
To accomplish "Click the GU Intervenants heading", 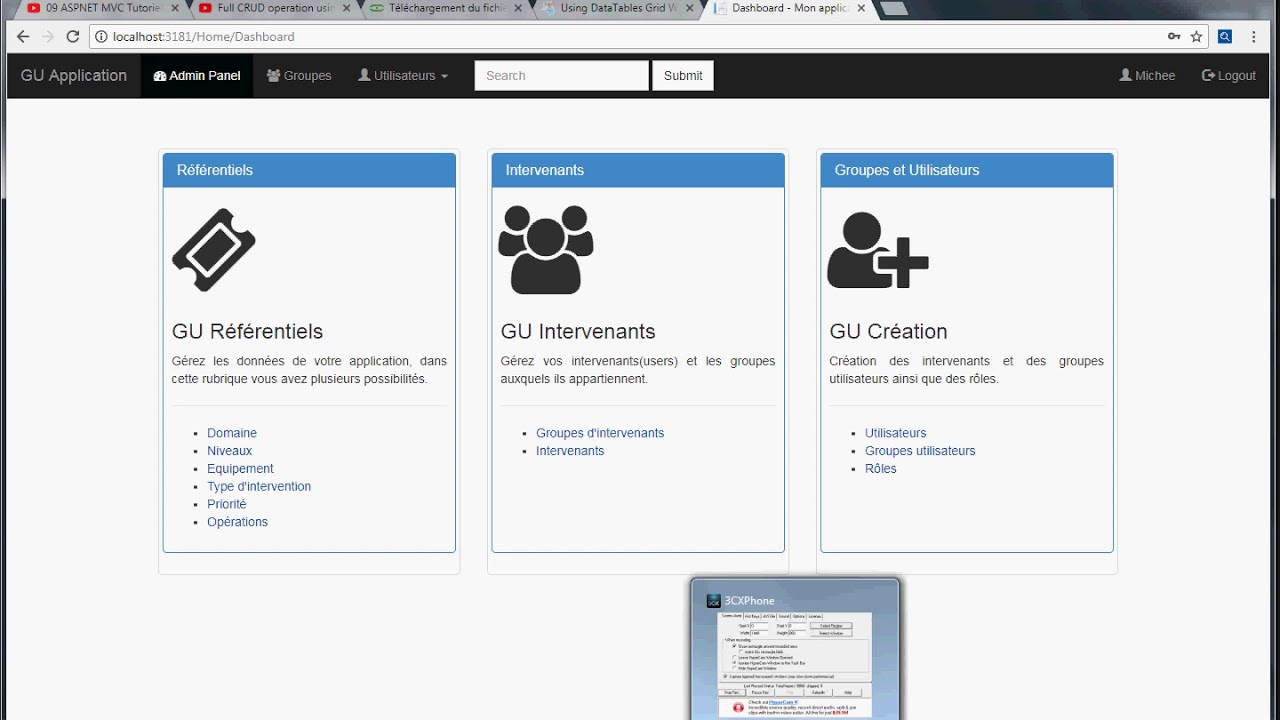I will pos(578,331).
